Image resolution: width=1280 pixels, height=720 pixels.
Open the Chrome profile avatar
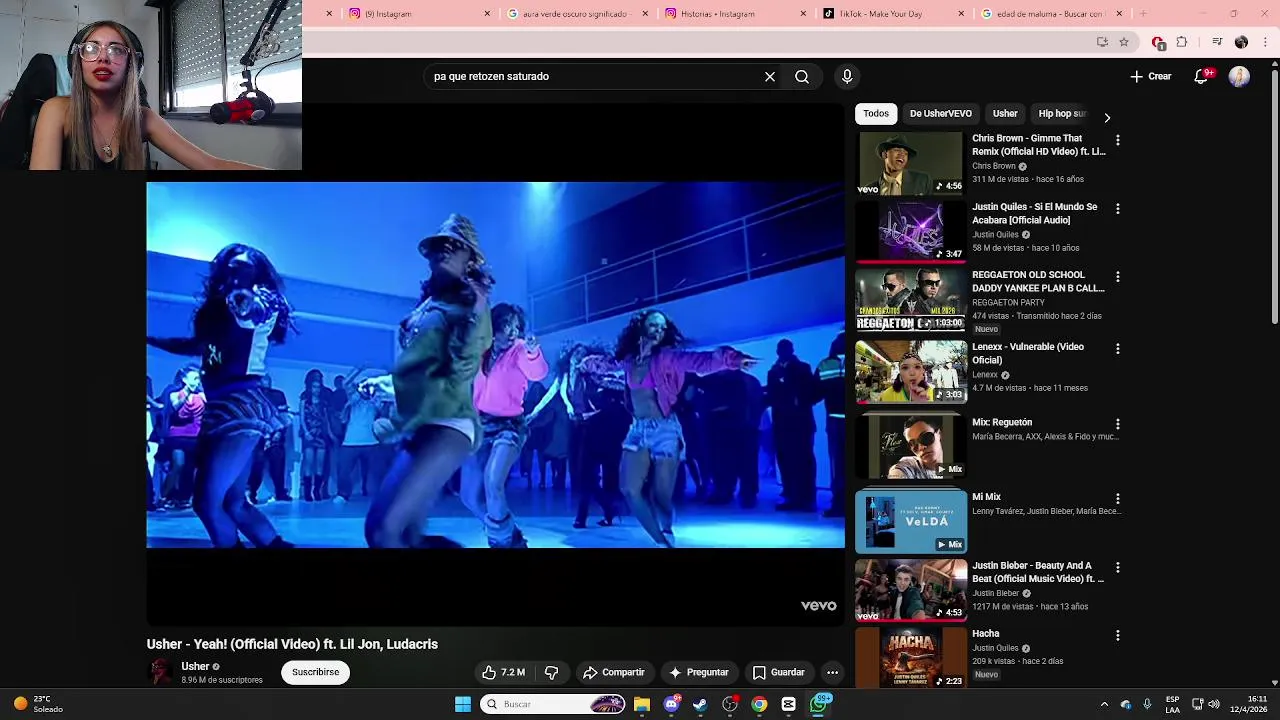click(x=1241, y=42)
